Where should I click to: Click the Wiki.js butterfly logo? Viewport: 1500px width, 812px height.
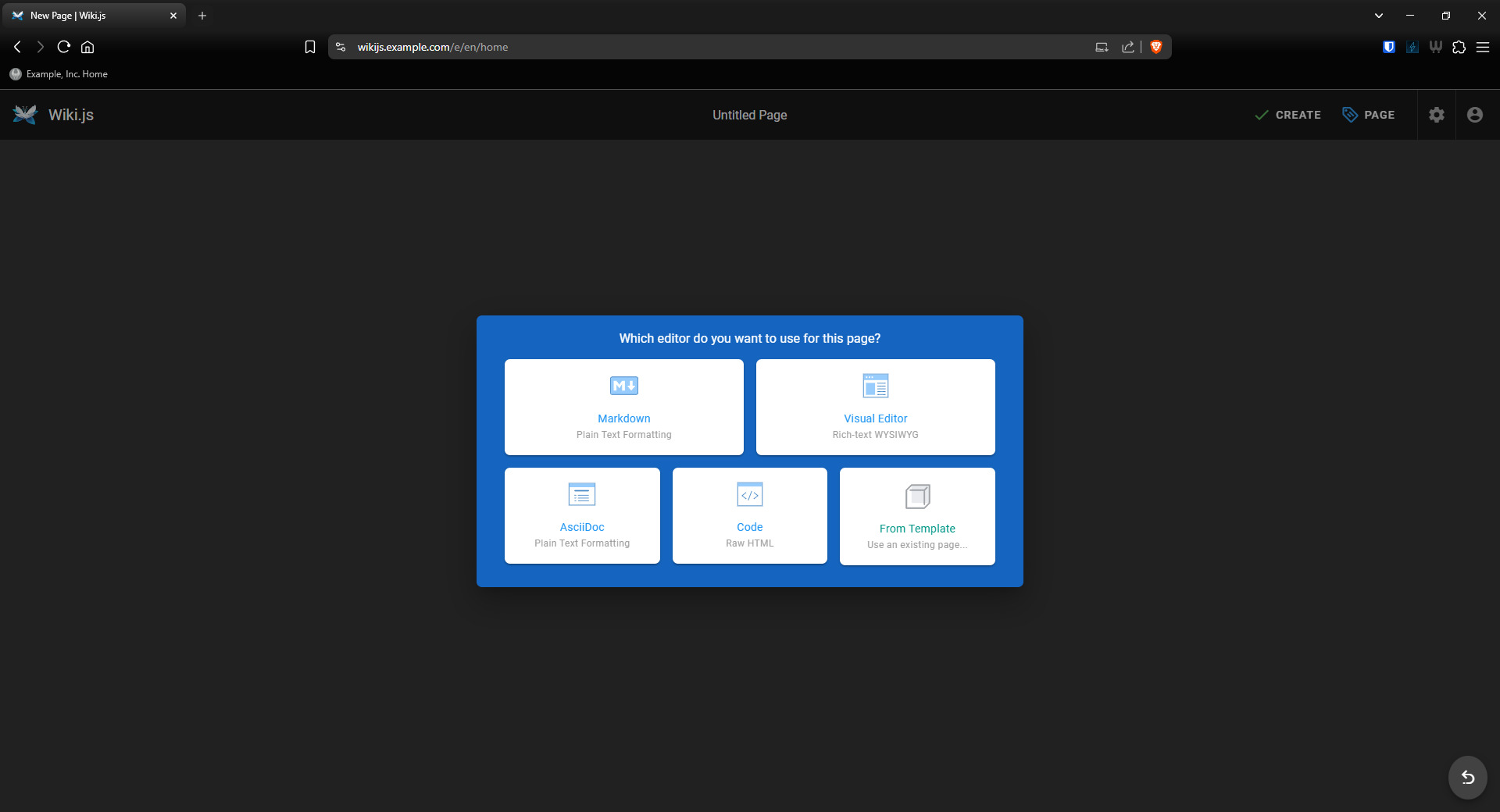click(x=25, y=115)
